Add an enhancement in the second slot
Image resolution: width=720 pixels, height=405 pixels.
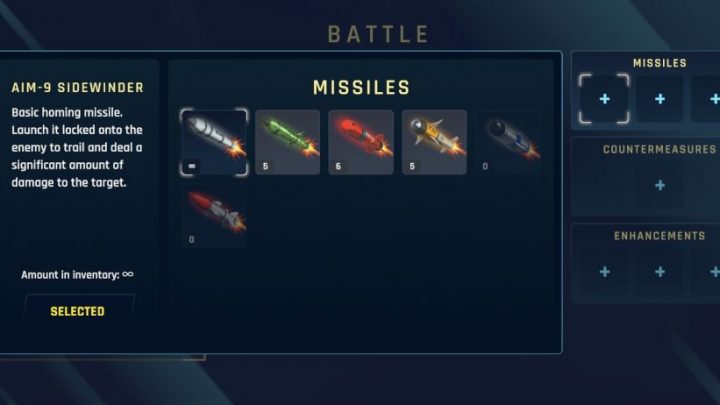click(x=660, y=272)
